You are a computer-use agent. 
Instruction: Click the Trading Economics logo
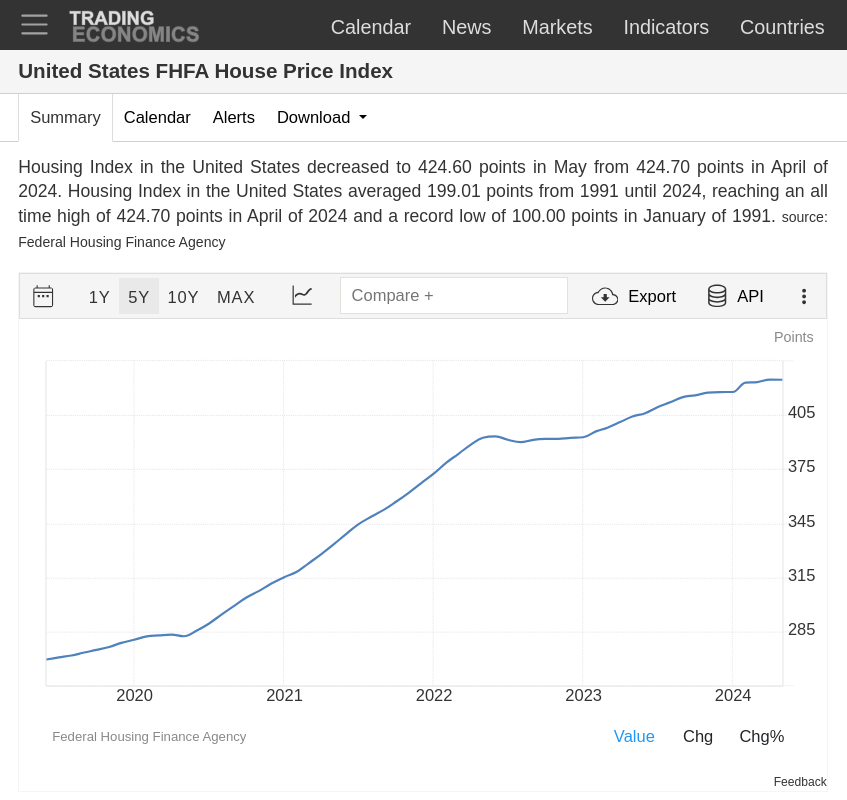click(134, 27)
